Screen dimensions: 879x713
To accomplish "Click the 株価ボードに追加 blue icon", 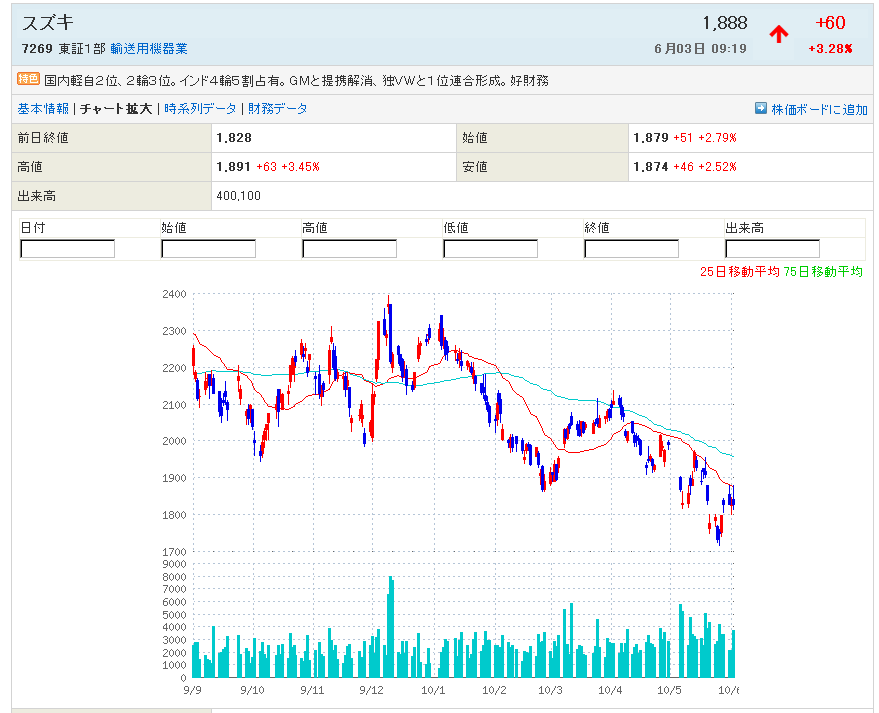I will tap(760, 109).
